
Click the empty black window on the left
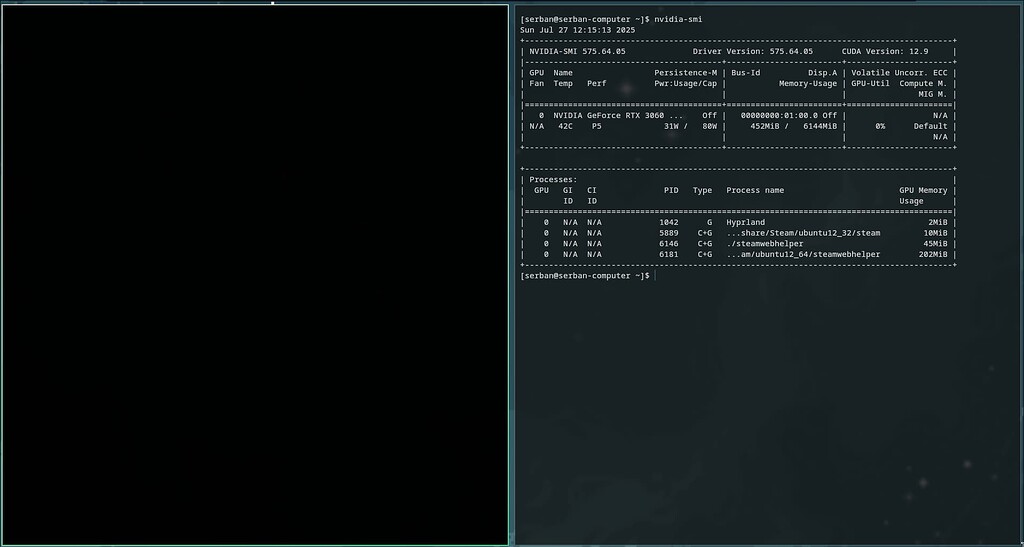255,275
